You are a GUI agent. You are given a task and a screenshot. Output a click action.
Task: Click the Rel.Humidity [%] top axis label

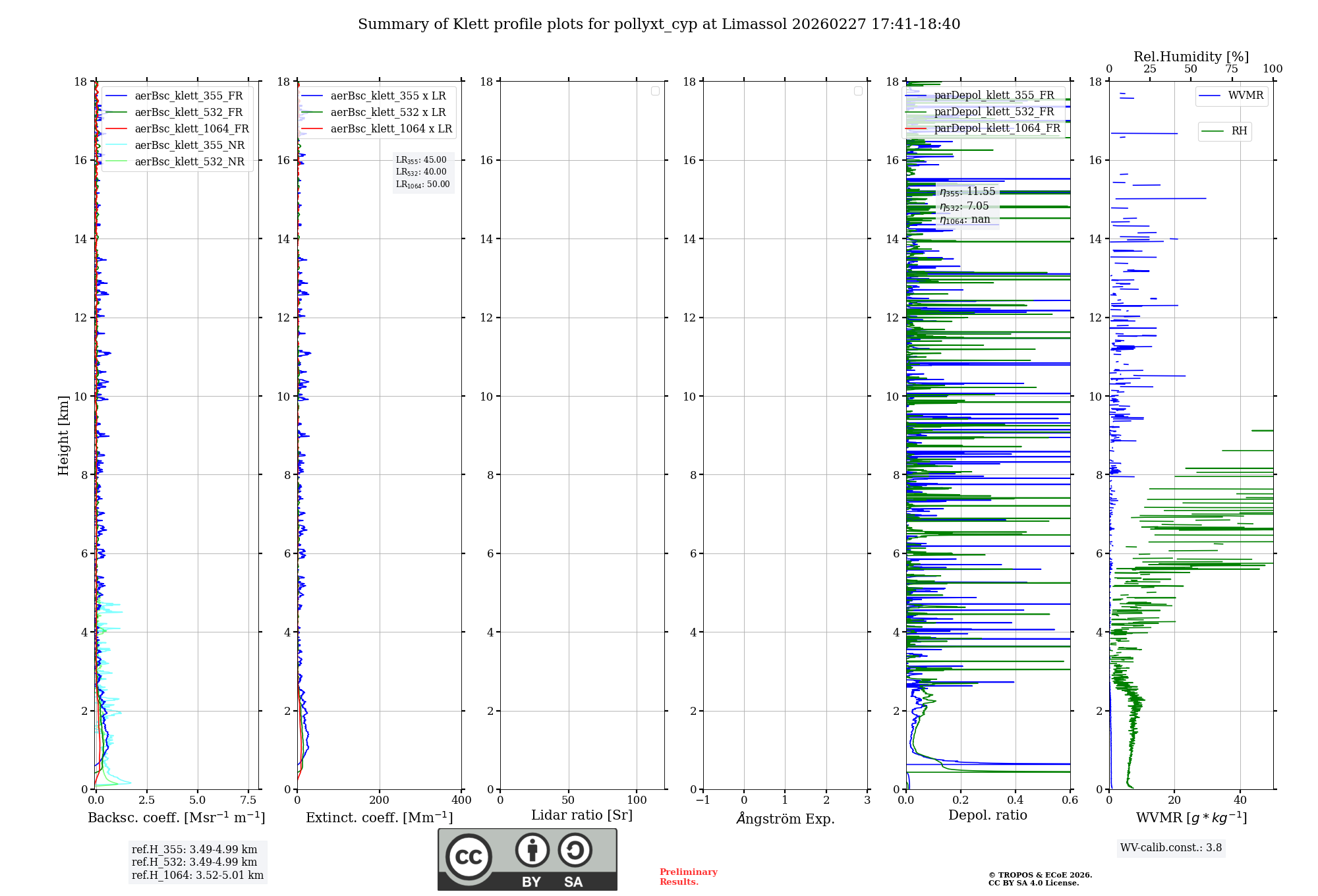[x=1191, y=57]
